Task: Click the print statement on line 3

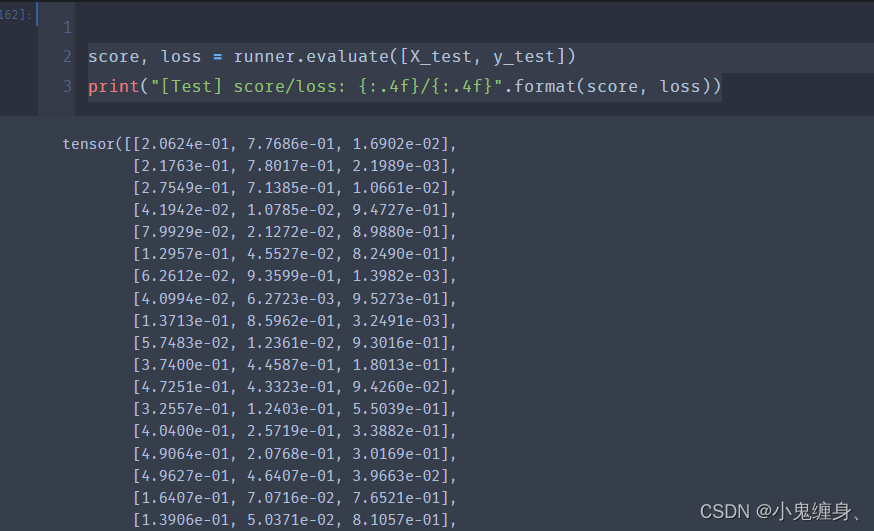Action: point(405,86)
